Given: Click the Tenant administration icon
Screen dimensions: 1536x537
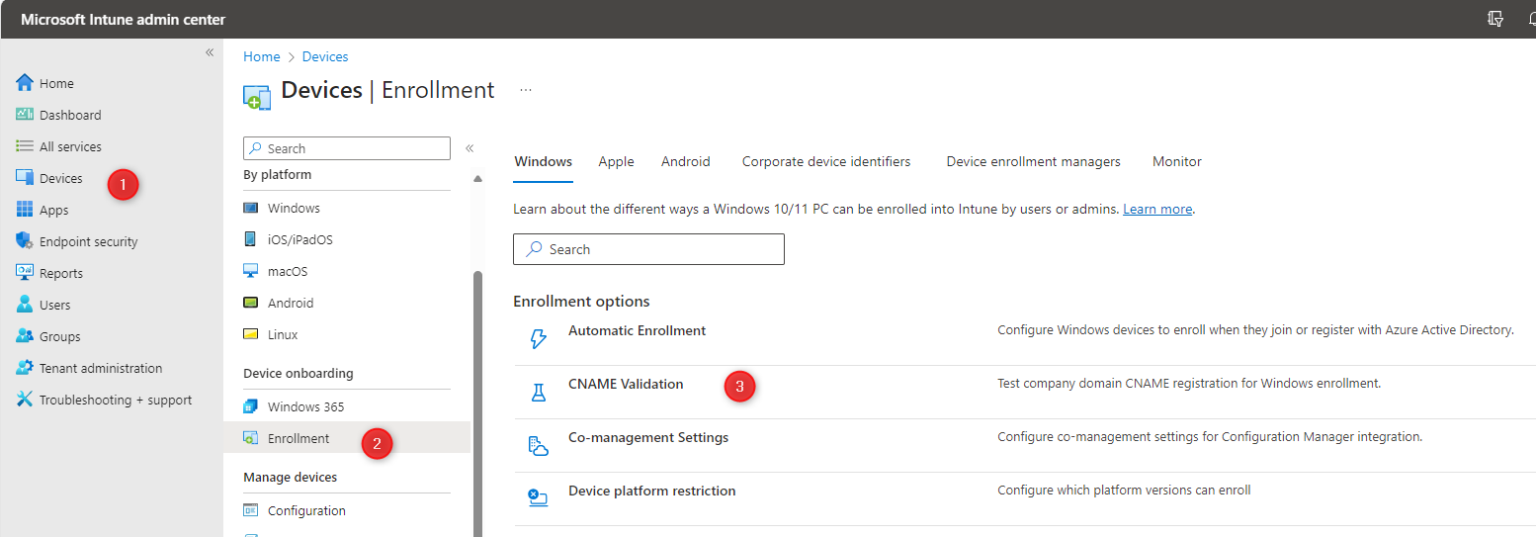Looking at the screenshot, I should coord(25,368).
